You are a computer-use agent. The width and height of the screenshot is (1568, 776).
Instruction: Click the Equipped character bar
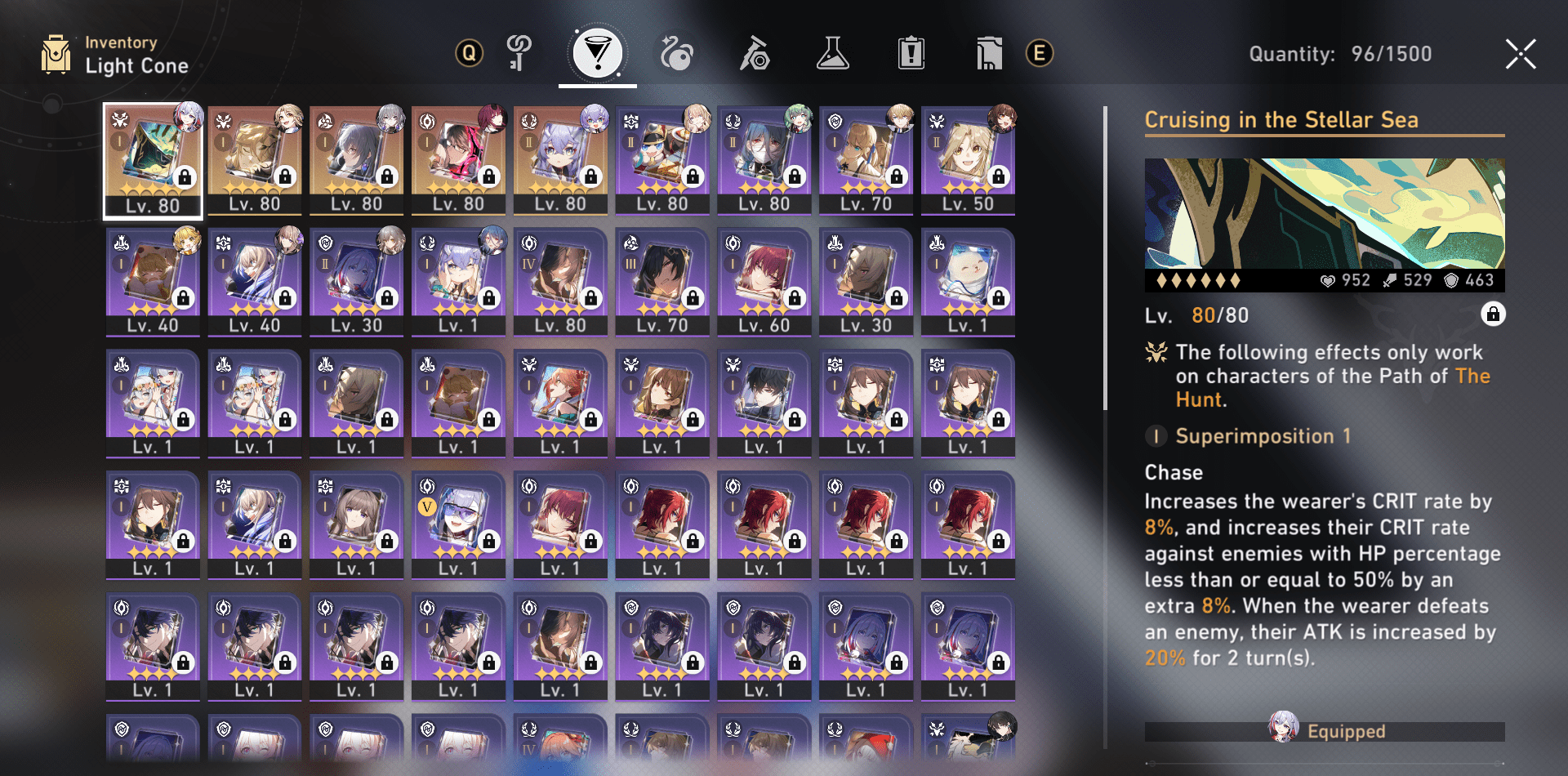click(x=1325, y=731)
